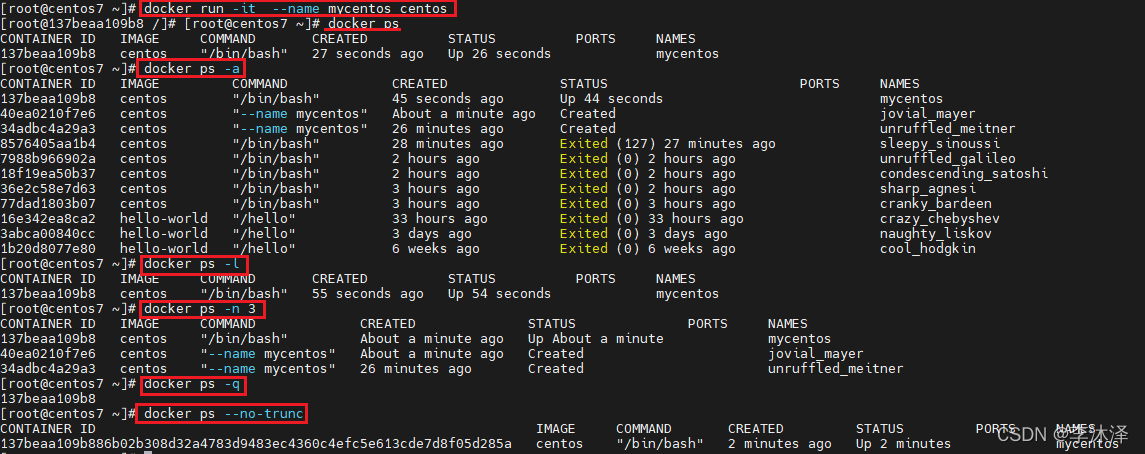Click the container name cool_hodgkin

(928, 248)
